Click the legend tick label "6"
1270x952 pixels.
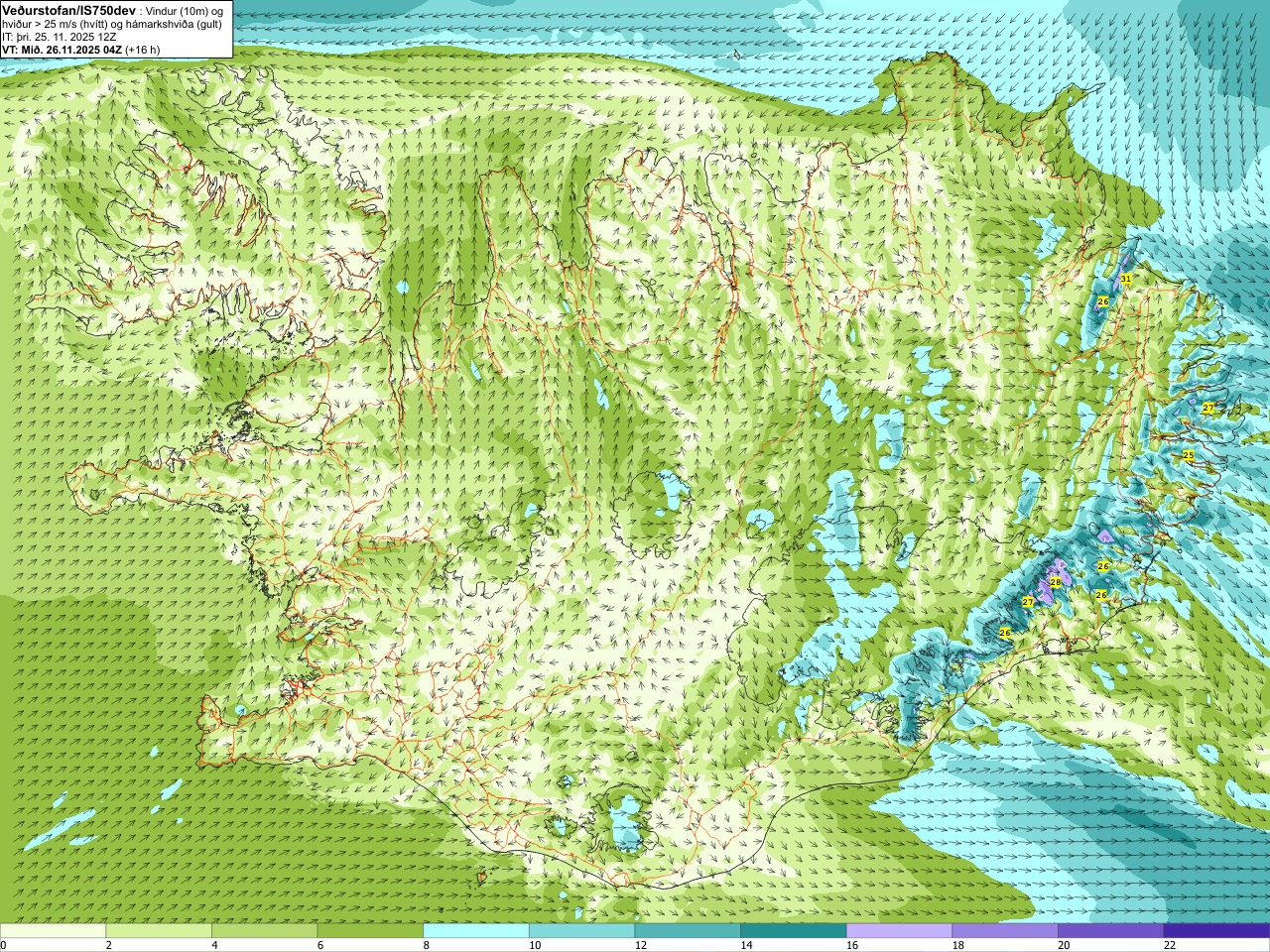point(320,945)
